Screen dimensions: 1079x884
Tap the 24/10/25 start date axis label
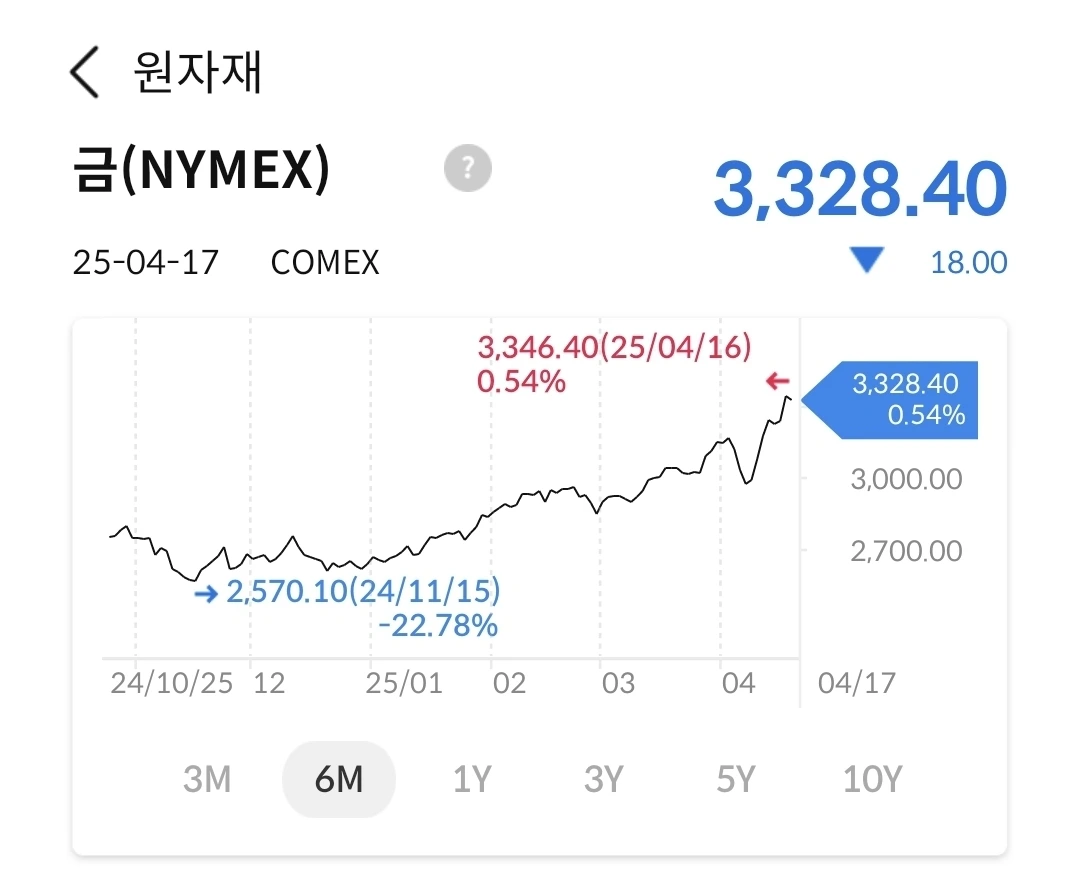point(171,684)
